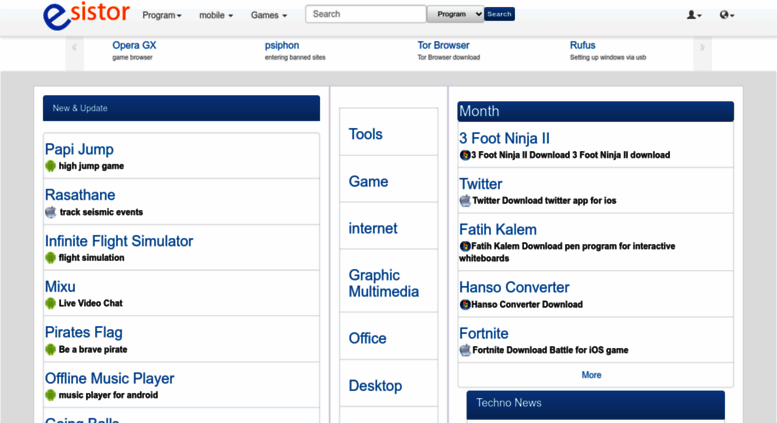The image size is (777, 423).
Task: Click the Search button
Action: (499, 14)
